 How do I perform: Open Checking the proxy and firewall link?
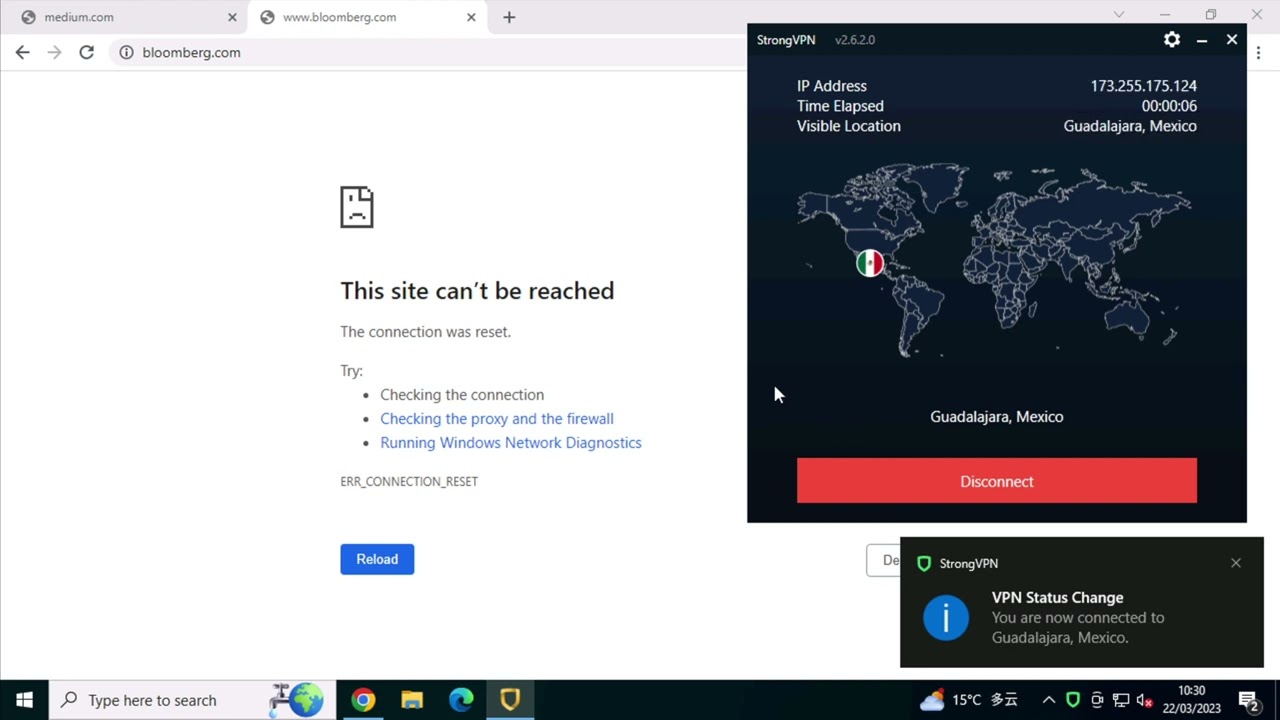[x=497, y=419]
